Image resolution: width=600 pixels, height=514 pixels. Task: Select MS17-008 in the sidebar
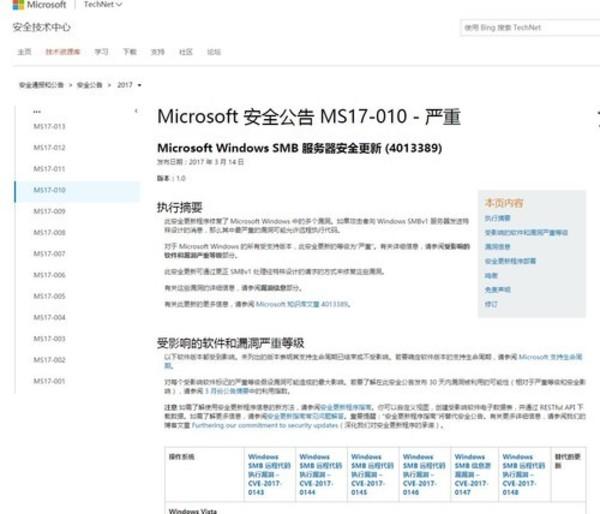click(49, 232)
